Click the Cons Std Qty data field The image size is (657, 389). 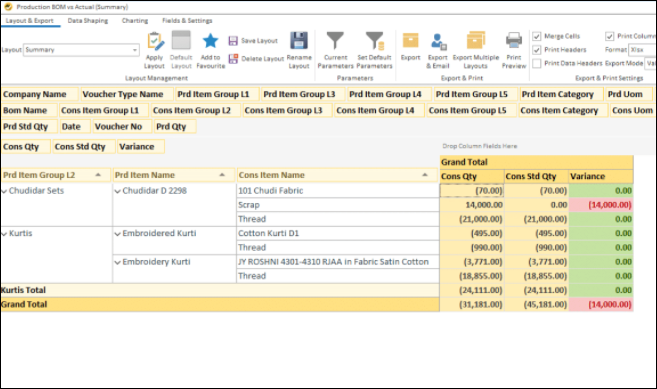(84, 147)
